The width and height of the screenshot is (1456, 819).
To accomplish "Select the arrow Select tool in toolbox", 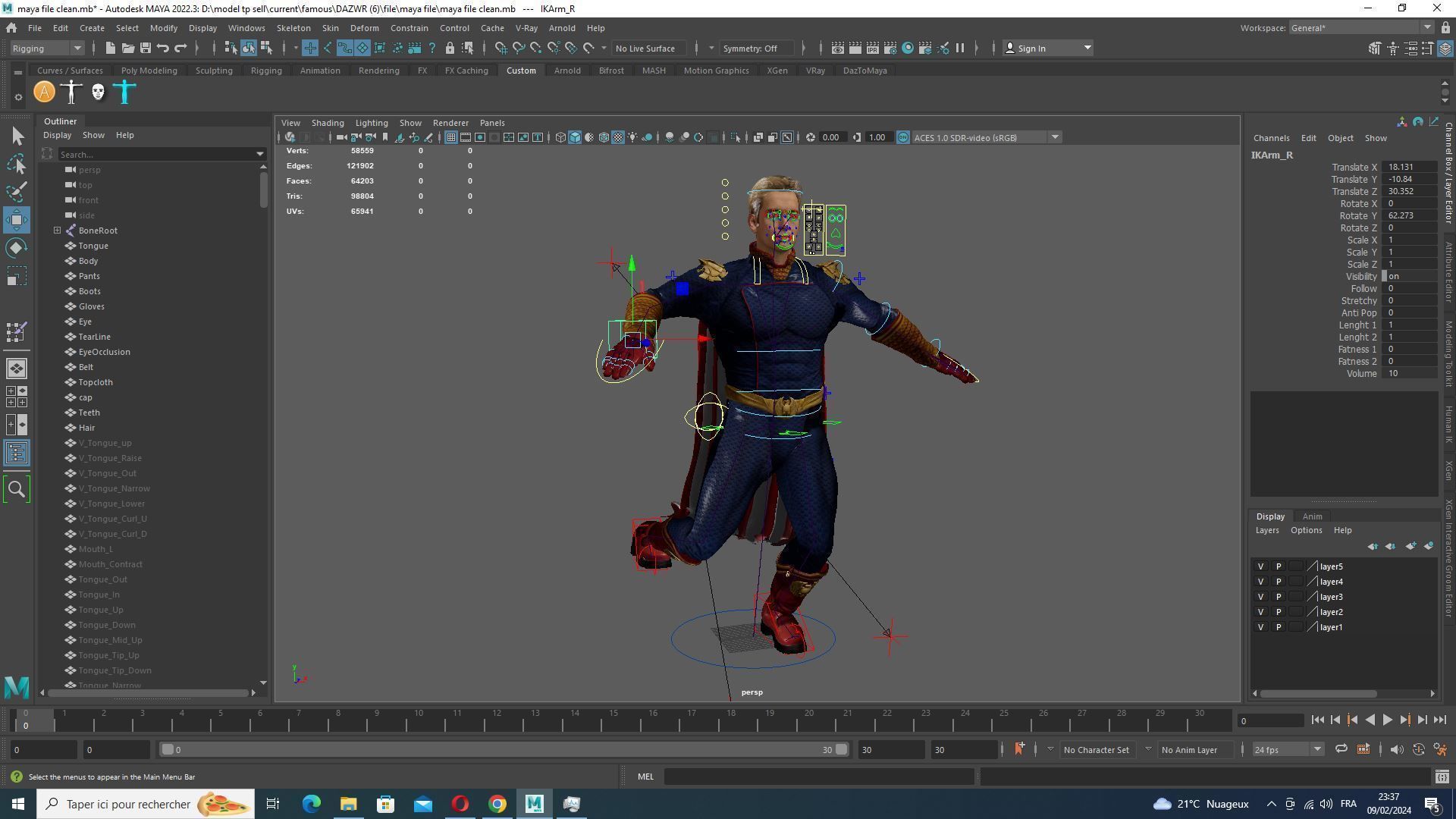I will click(x=17, y=136).
